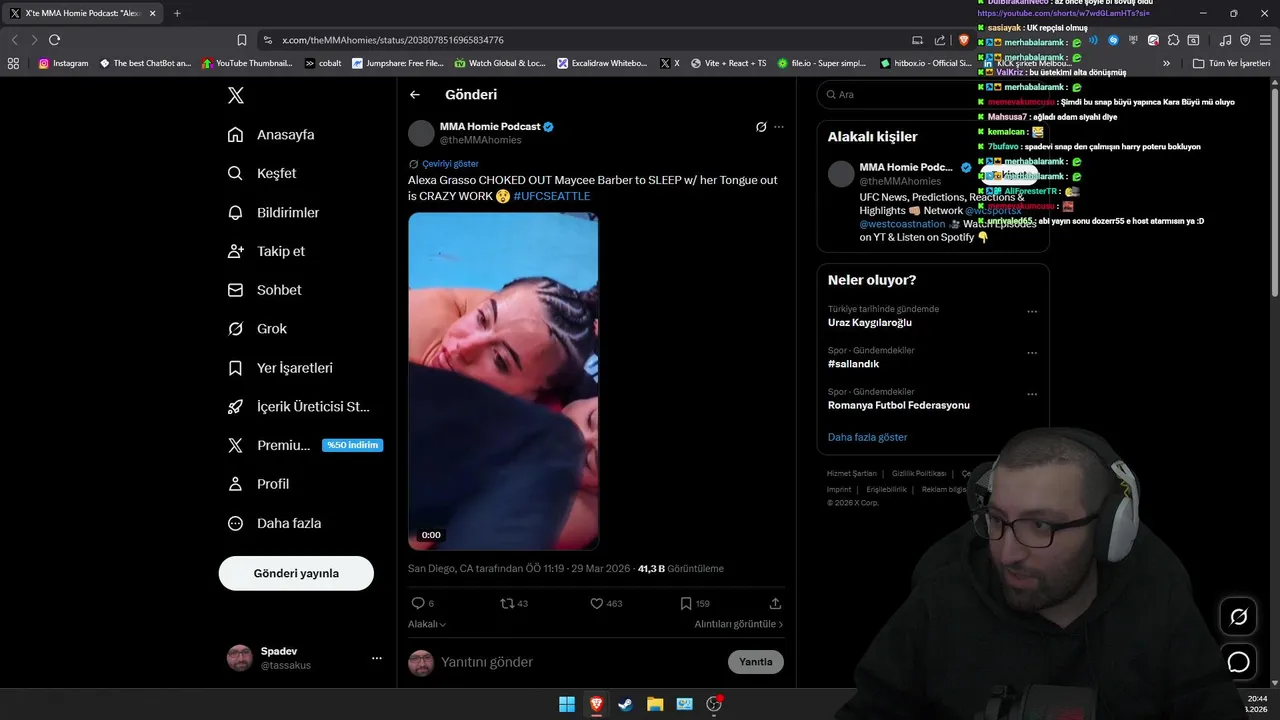Like the post with heart icon
The height and width of the screenshot is (720, 1280).
click(x=597, y=603)
